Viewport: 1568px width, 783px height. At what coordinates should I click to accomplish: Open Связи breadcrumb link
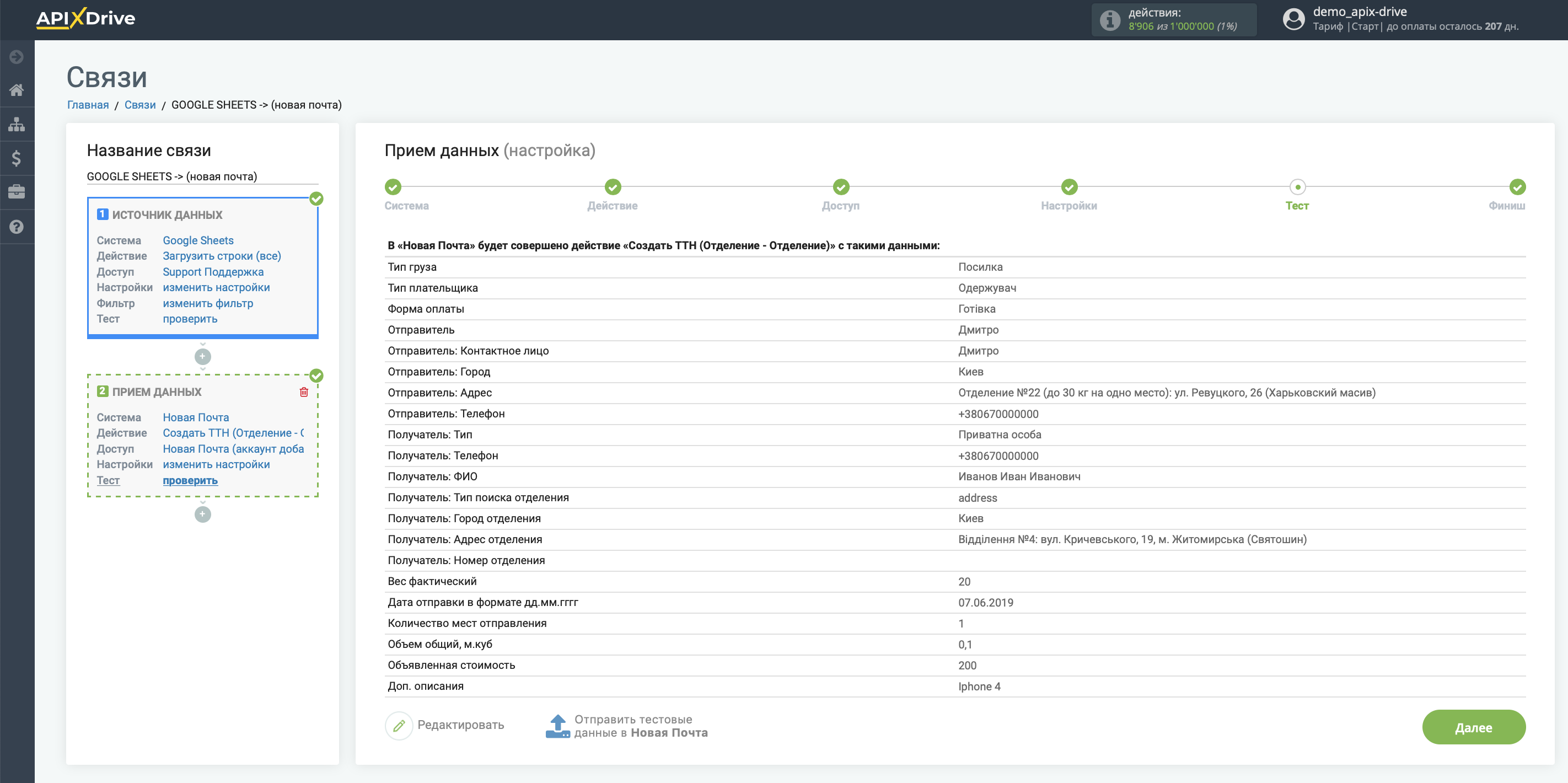pyautogui.click(x=140, y=105)
